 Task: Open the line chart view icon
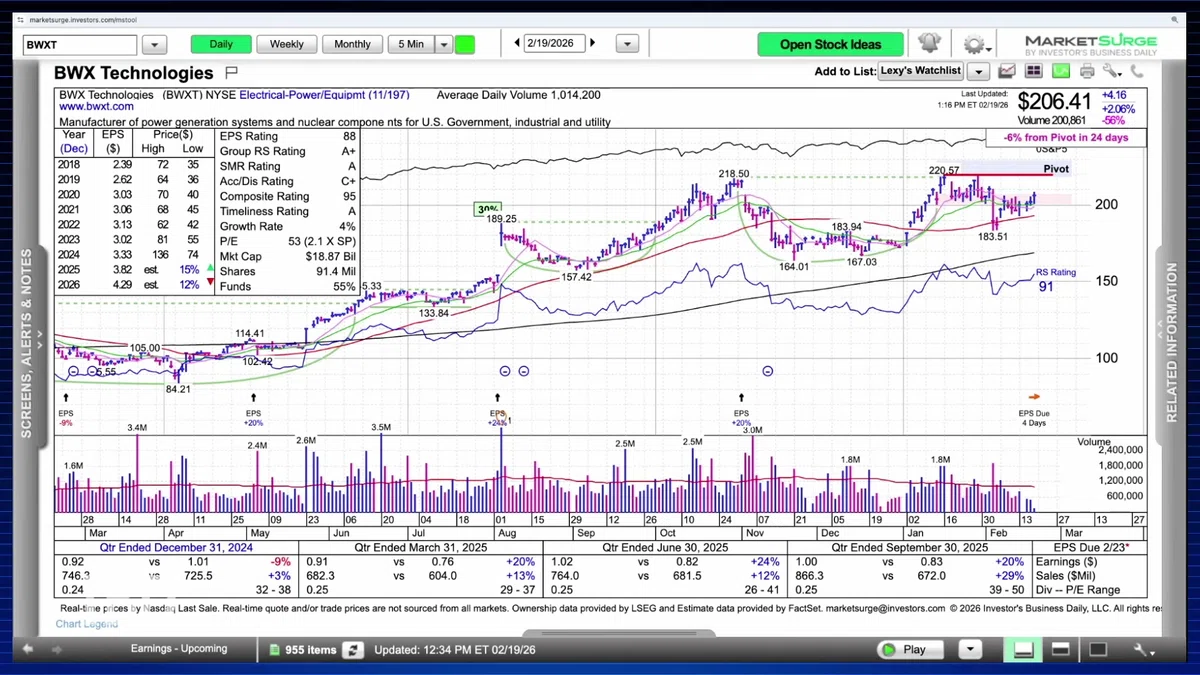(1007, 71)
